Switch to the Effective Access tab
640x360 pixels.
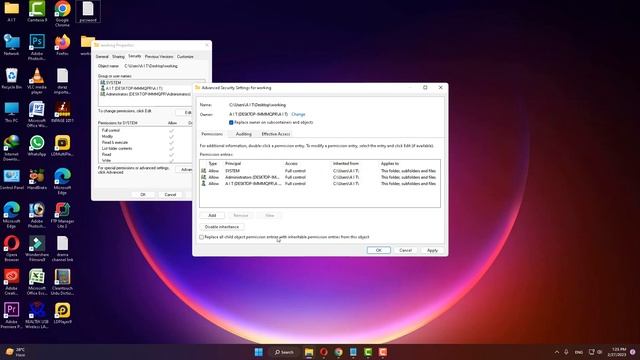[276, 134]
